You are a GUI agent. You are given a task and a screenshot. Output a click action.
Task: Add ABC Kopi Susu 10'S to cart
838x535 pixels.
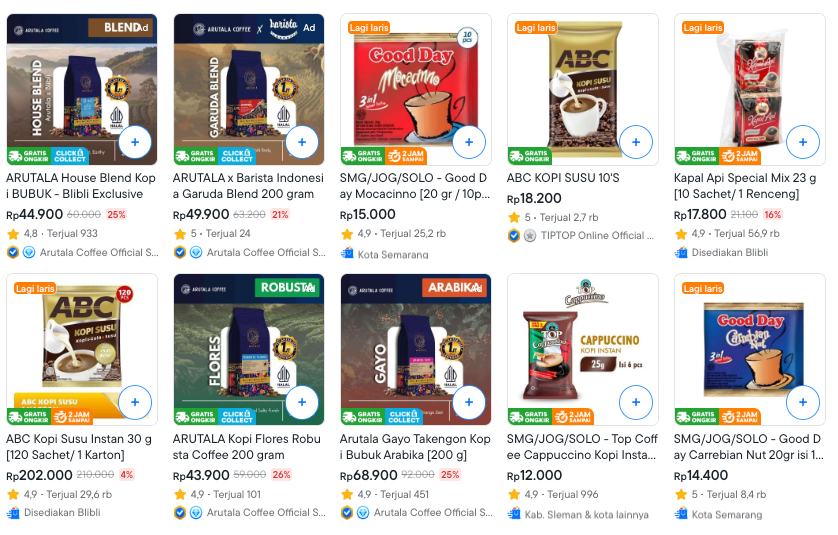click(636, 142)
